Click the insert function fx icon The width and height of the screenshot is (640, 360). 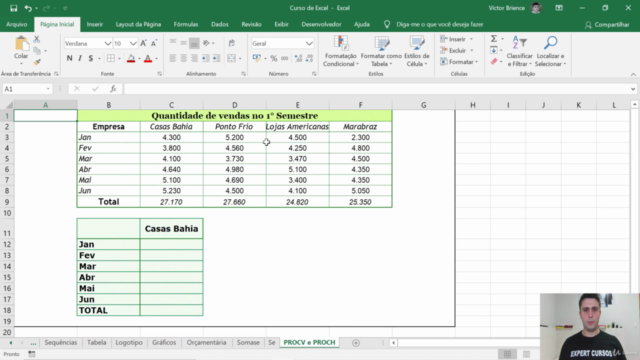click(113, 89)
